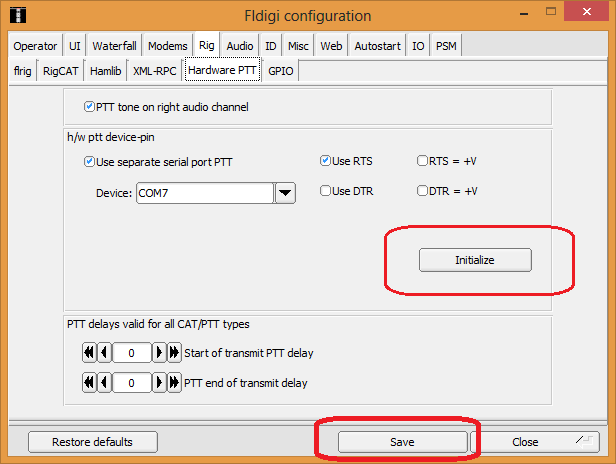Uncheck Use separate serial port PTT
Image resolution: width=616 pixels, height=464 pixels.
(90, 161)
